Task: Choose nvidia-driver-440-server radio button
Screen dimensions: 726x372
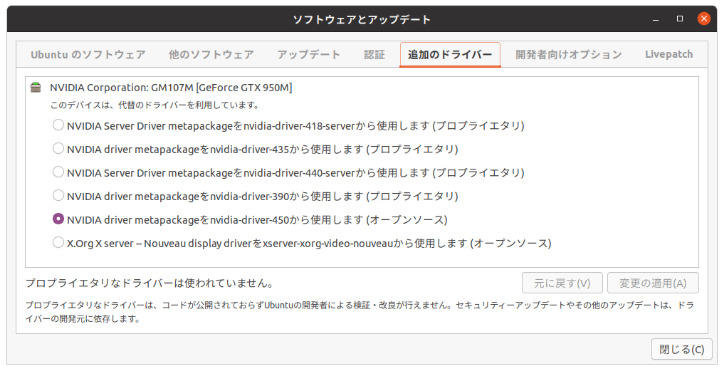Action: [x=58, y=172]
